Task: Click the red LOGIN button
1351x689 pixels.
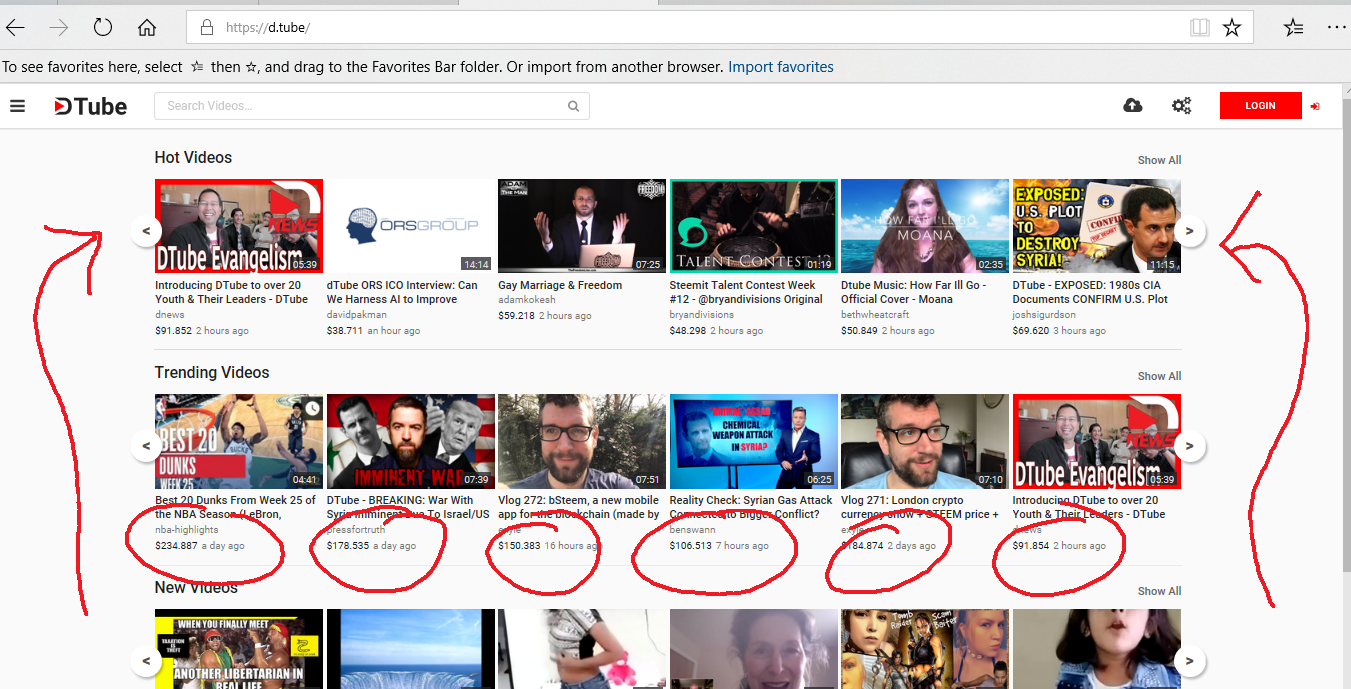Action: pyautogui.click(x=1260, y=105)
